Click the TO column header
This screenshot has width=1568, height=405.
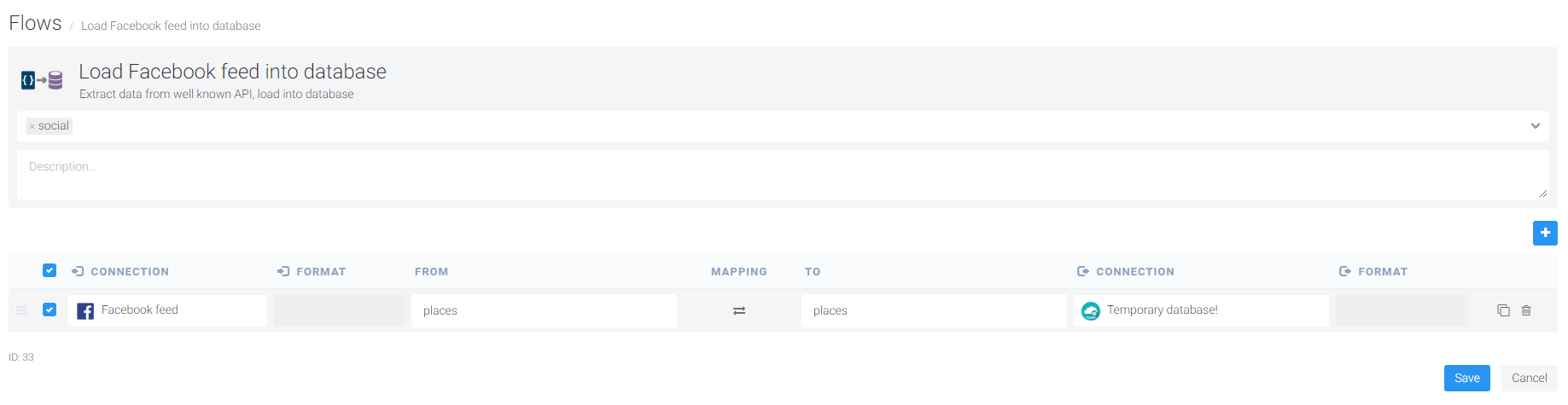tap(813, 271)
